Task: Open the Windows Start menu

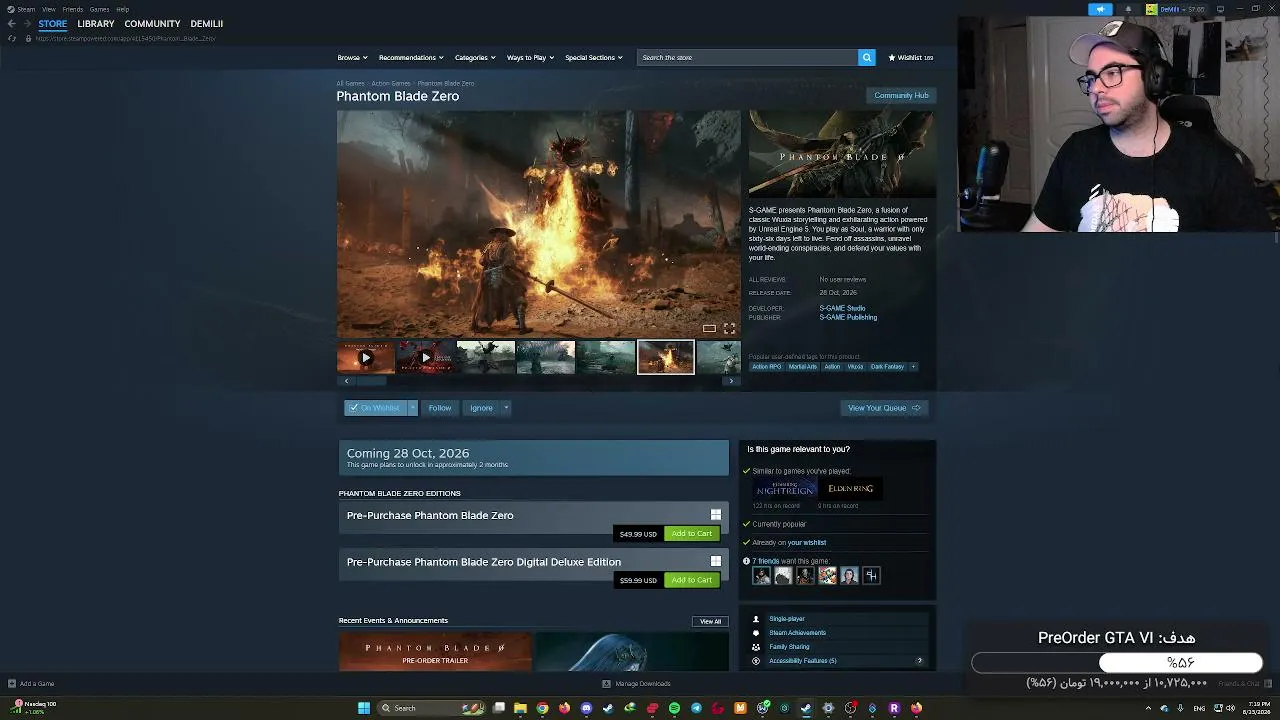Action: [364, 708]
